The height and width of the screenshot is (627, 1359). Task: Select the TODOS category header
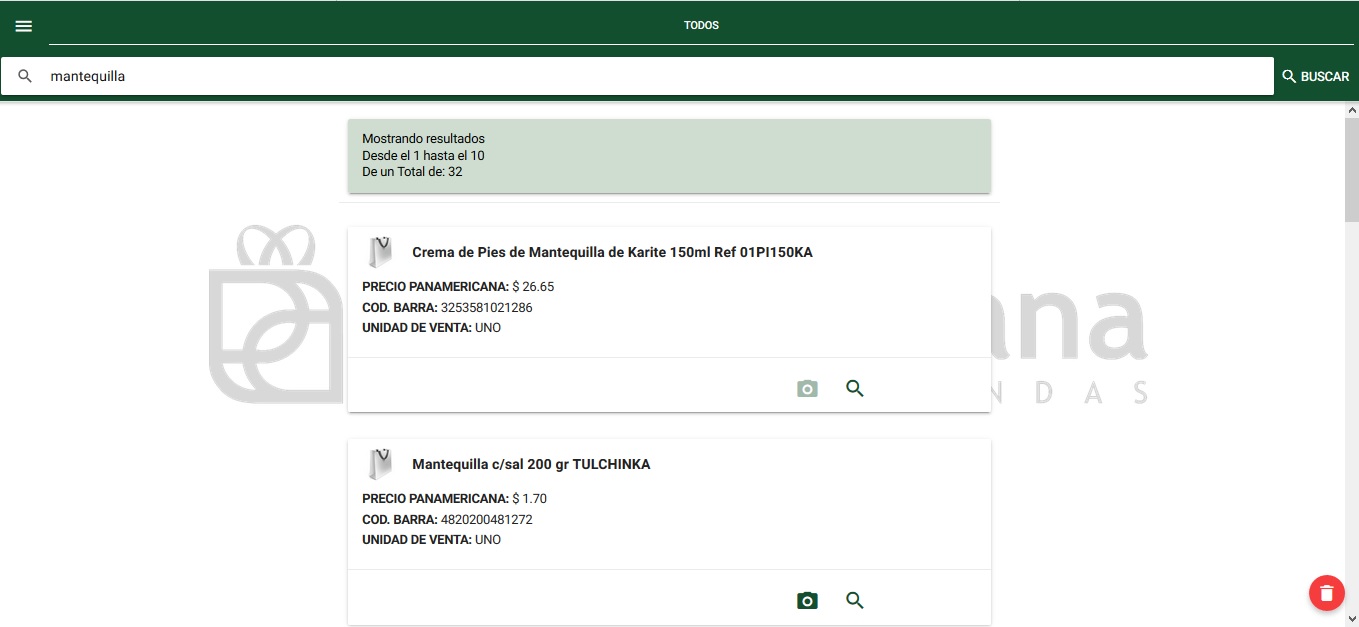point(701,25)
